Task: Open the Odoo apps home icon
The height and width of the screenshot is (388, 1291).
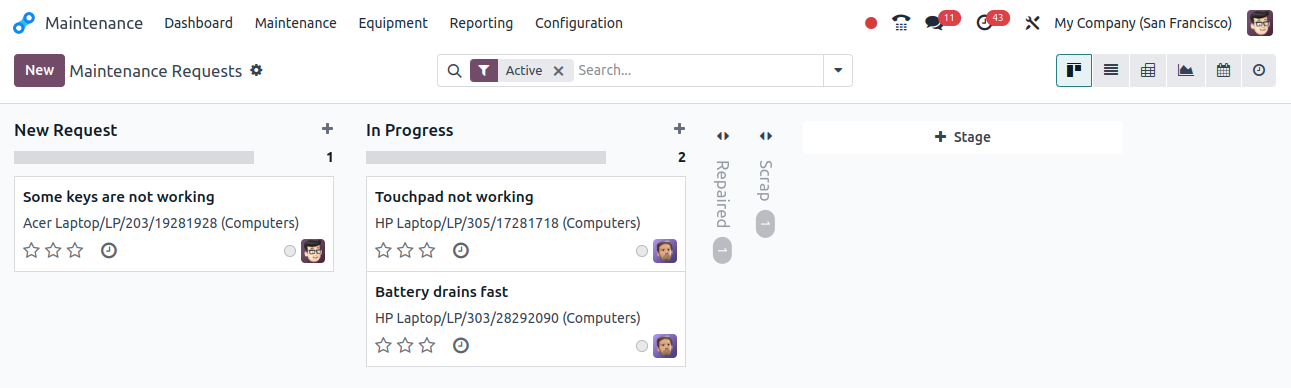Action: click(x=24, y=23)
